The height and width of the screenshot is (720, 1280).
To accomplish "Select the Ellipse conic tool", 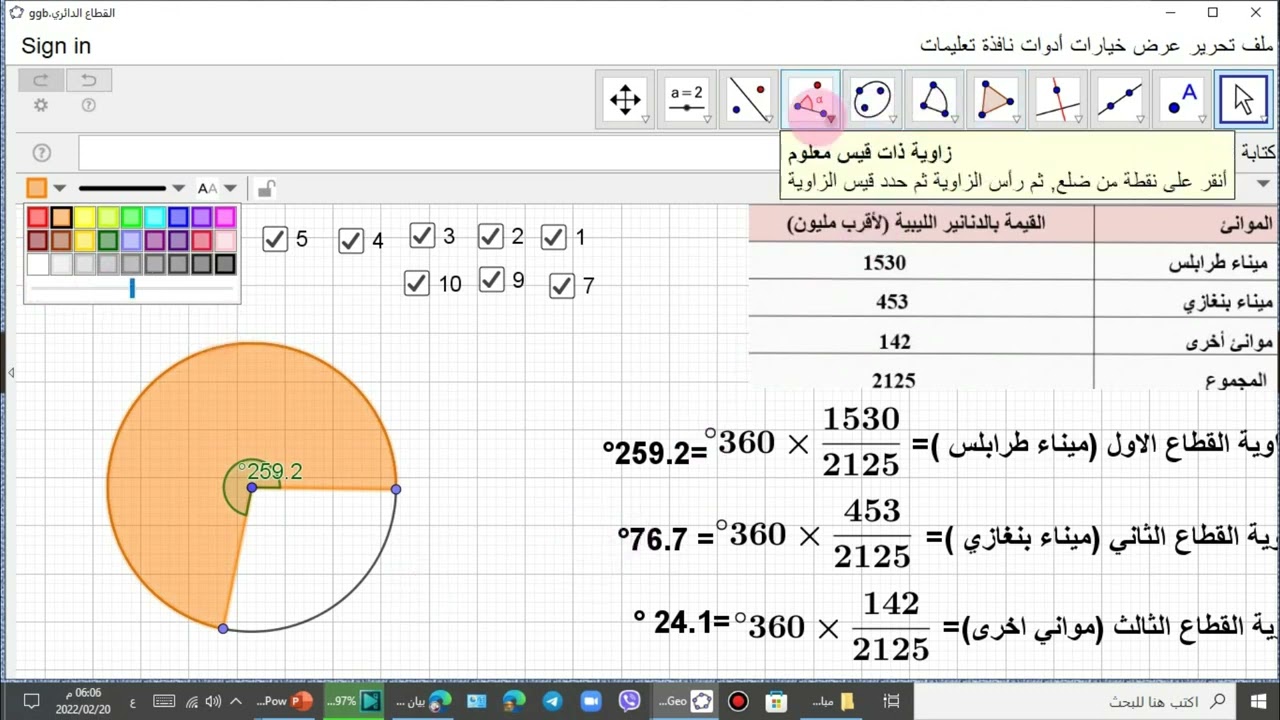I will 871,99.
